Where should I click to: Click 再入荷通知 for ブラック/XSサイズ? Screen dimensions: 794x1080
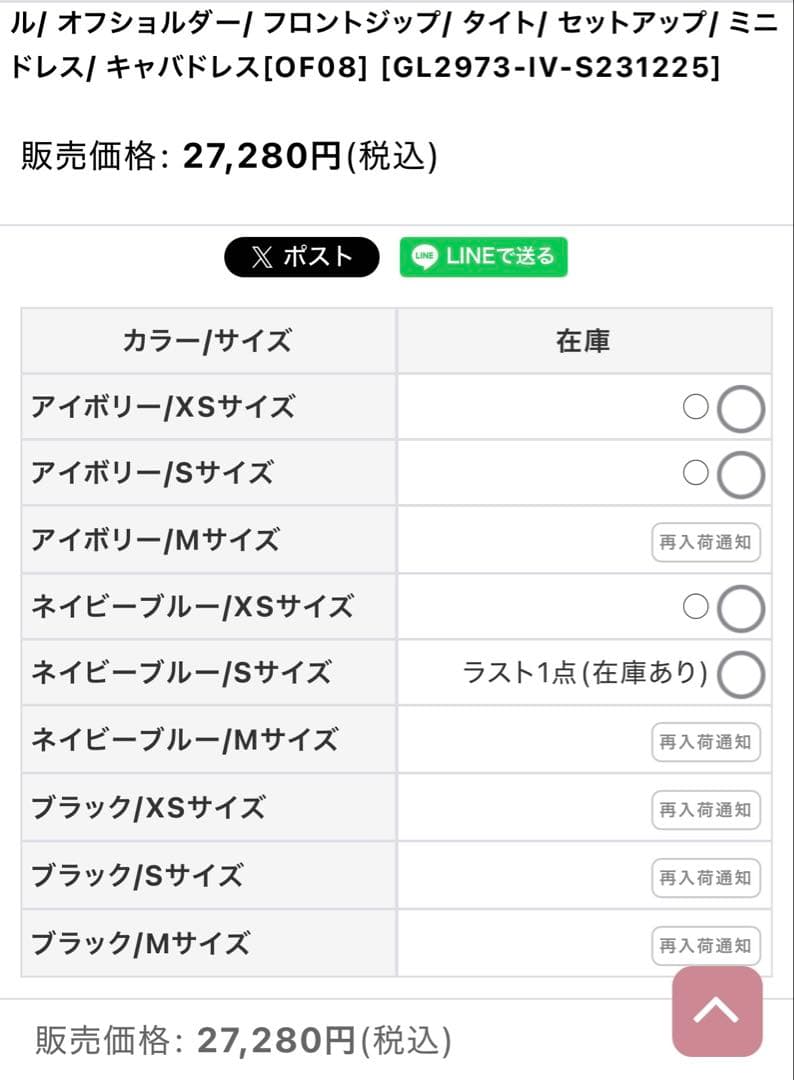(705, 810)
